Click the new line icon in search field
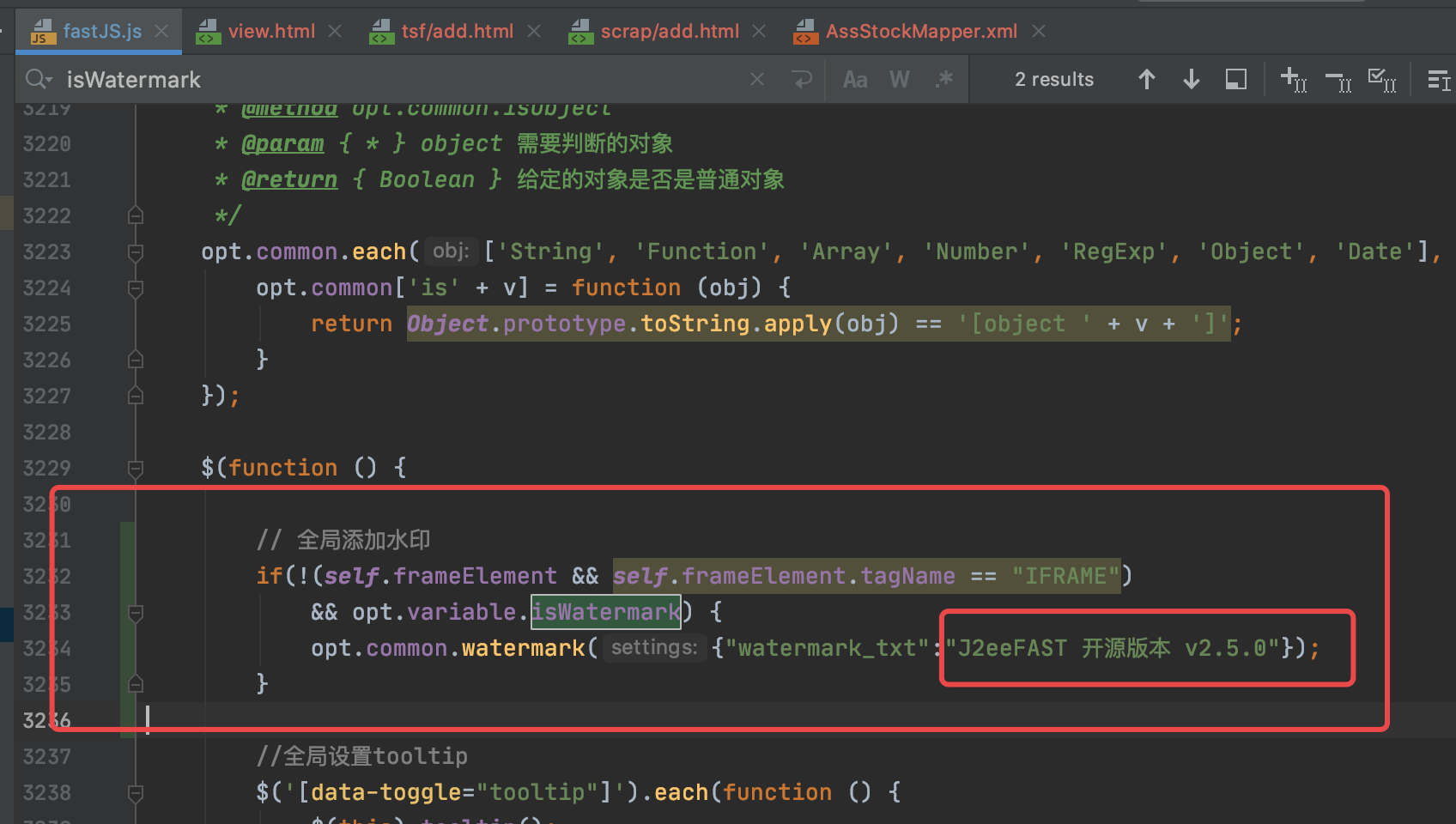Viewport: 1456px width, 824px height. coord(803,80)
